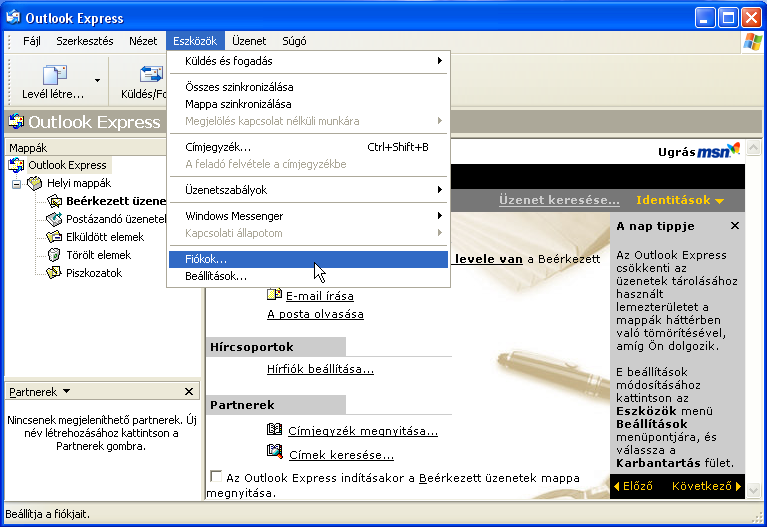767x527 pixels.
Task: Select the Outlook Express root folder icon
Action: click(16, 165)
